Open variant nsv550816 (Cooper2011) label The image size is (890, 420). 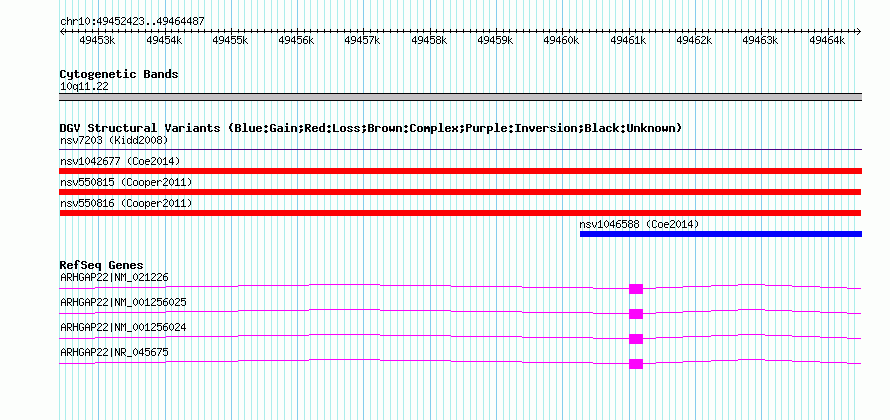(x=126, y=203)
